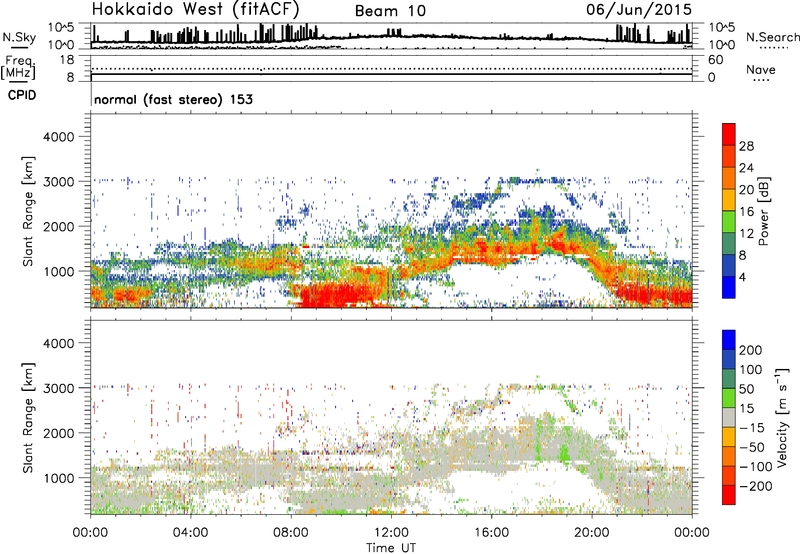Click Slant Range [km] label of power panel

28,211
